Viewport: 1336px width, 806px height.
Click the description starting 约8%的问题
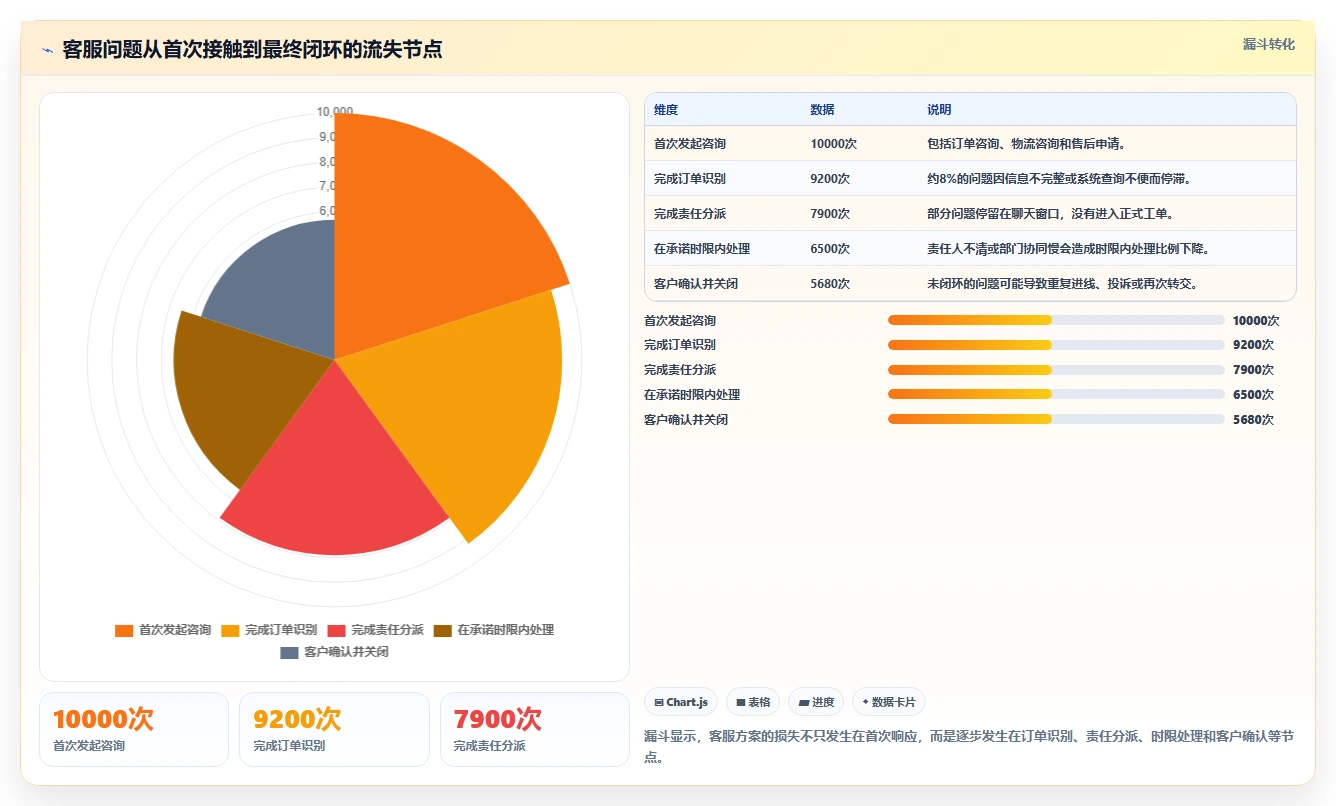pos(1059,179)
